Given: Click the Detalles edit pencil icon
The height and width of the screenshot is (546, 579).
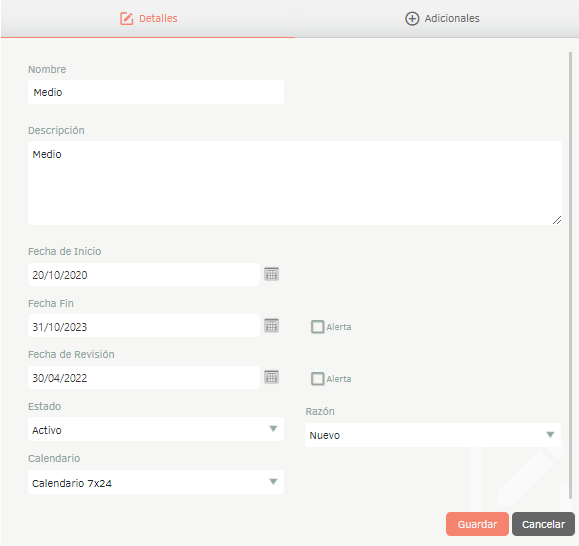Looking at the screenshot, I should point(126,18).
